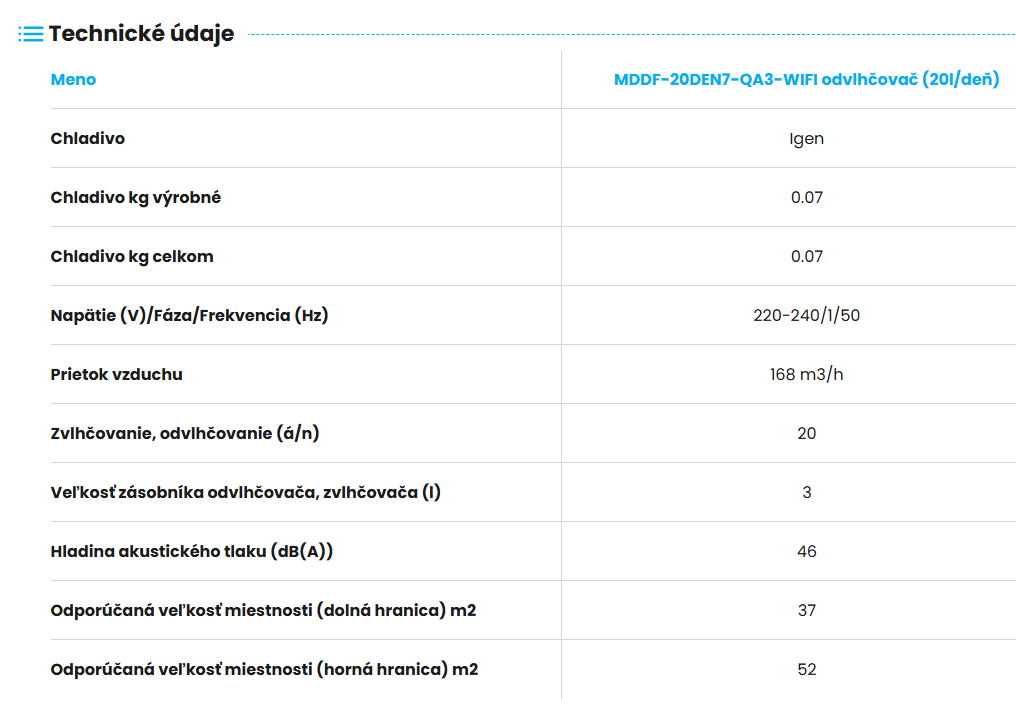Select the Zvlhčovanie, odvlhčovanie (á/n) label
The height and width of the screenshot is (709, 1016).
[185, 434]
